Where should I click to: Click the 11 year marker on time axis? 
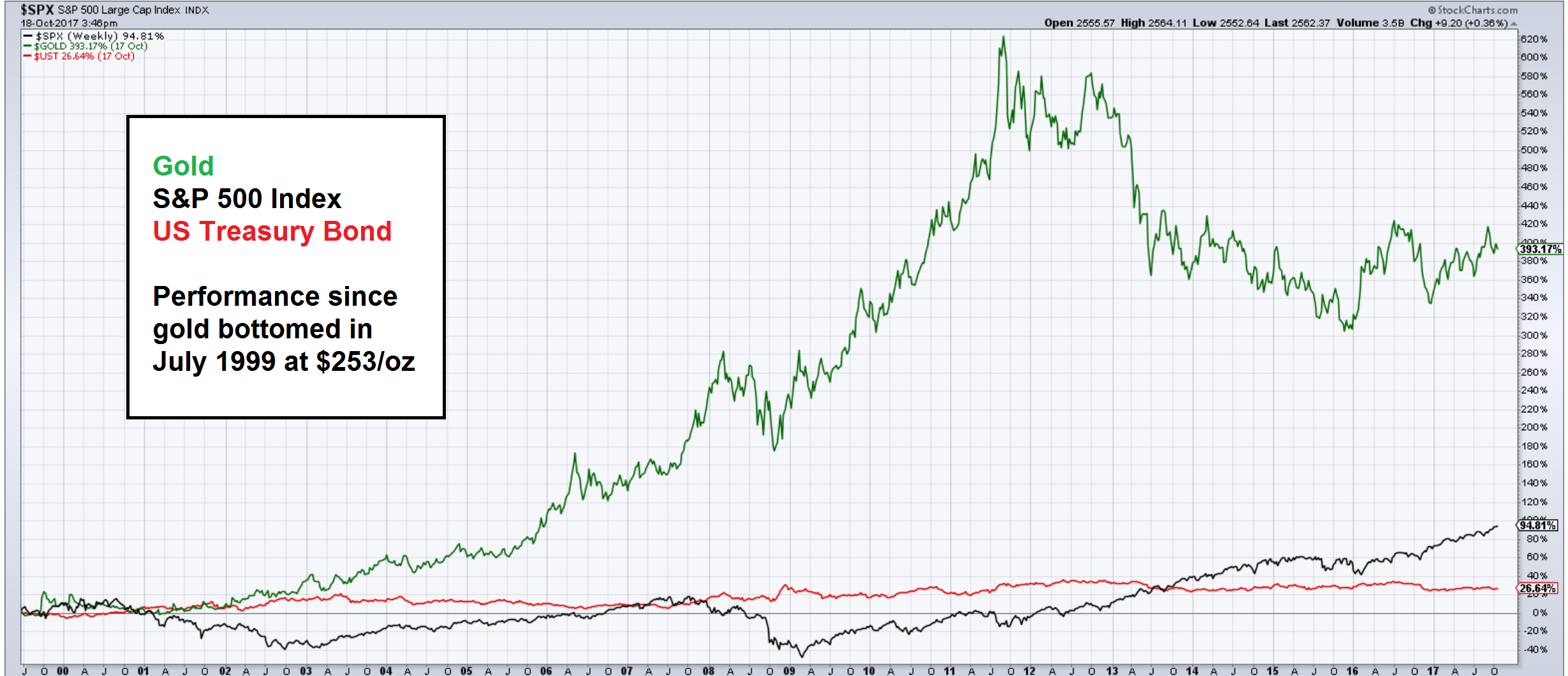click(x=949, y=671)
